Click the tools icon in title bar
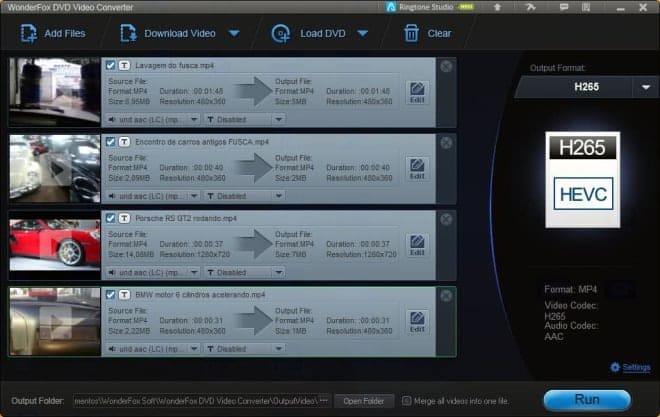This screenshot has height=417, width=660. tap(531, 7)
